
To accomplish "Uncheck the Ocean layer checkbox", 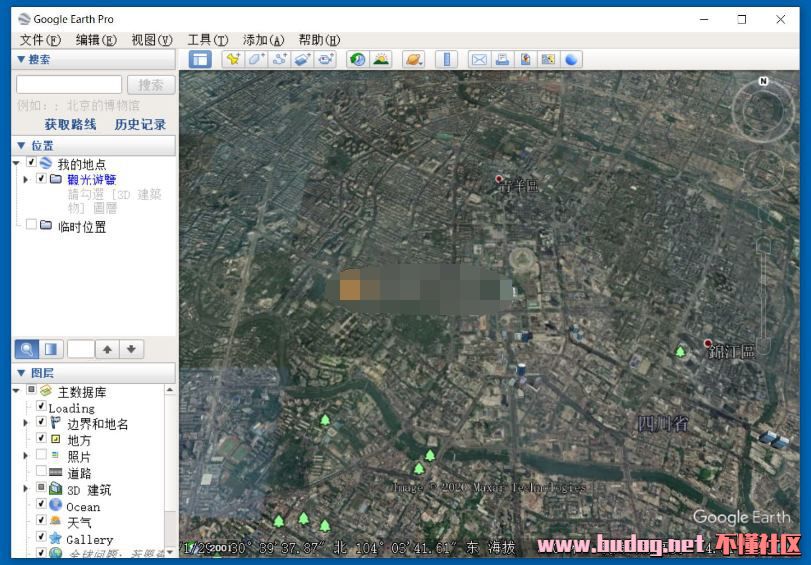I will tap(41, 503).
